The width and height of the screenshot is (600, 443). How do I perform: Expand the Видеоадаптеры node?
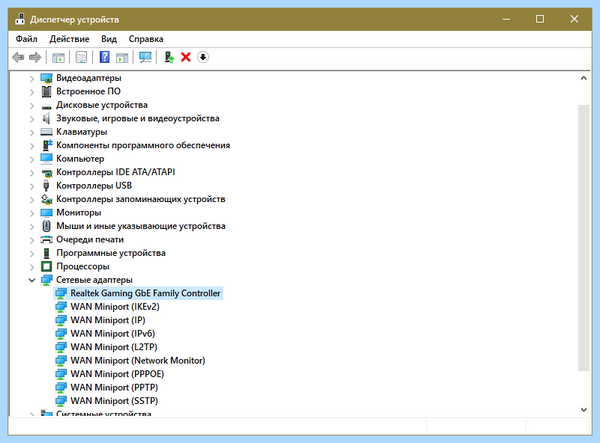pyautogui.click(x=32, y=78)
